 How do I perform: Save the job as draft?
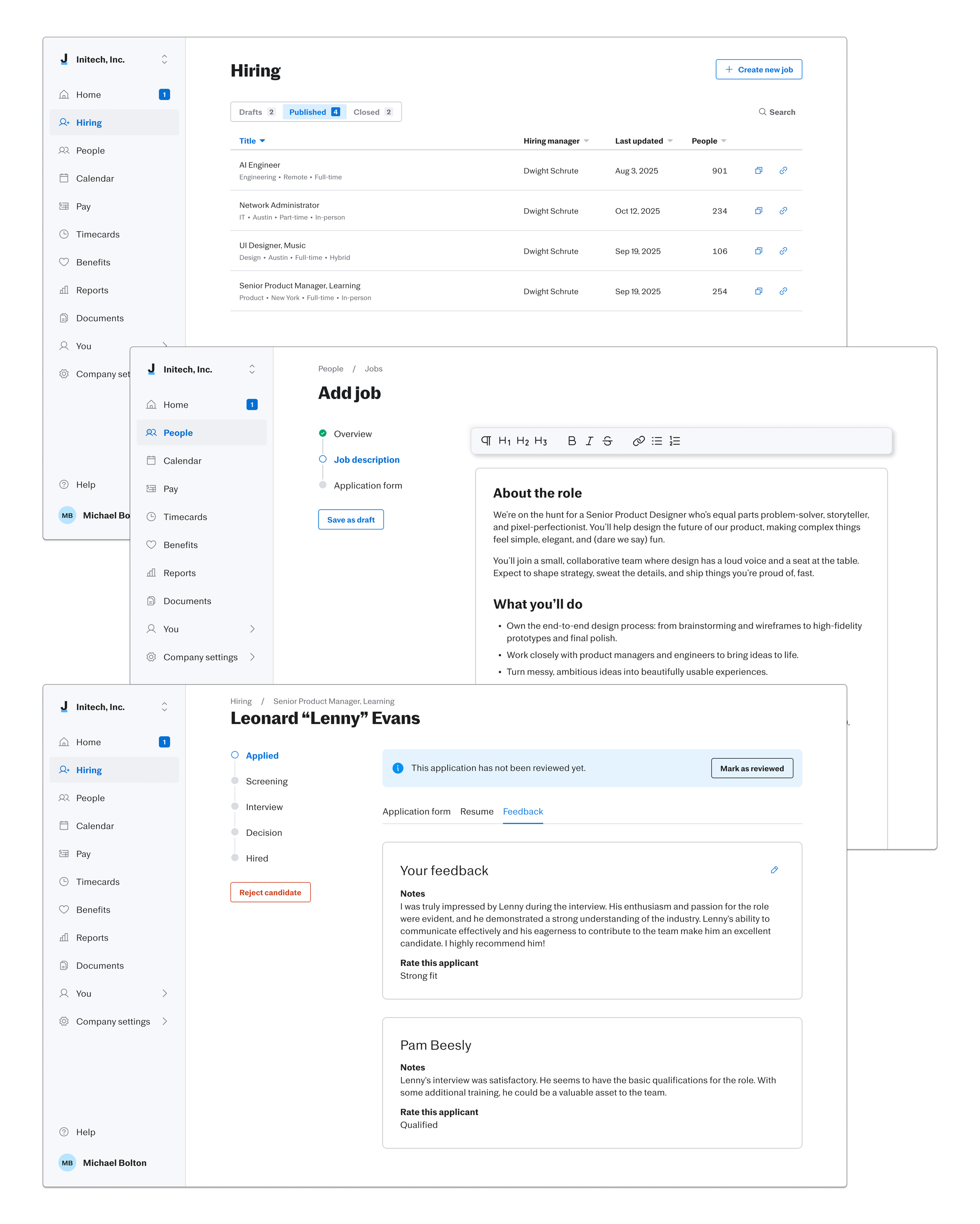pos(351,519)
